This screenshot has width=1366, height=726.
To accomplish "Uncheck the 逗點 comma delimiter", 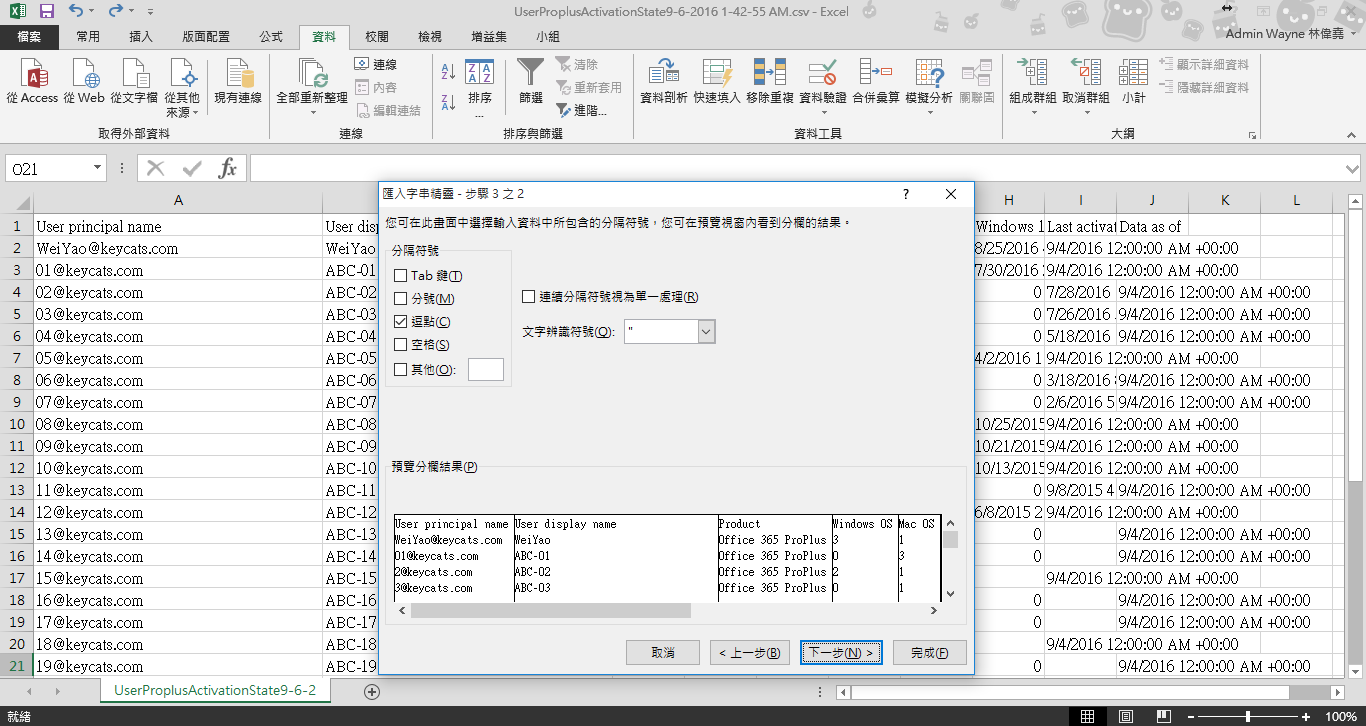I will [401, 322].
